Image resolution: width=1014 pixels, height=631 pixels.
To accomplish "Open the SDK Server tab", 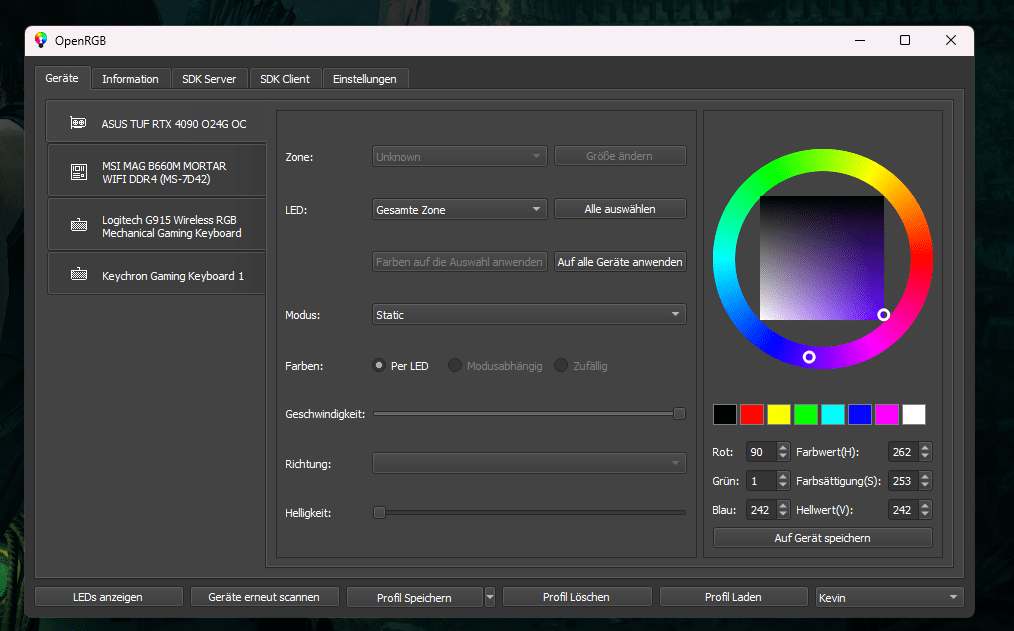I will (x=209, y=79).
